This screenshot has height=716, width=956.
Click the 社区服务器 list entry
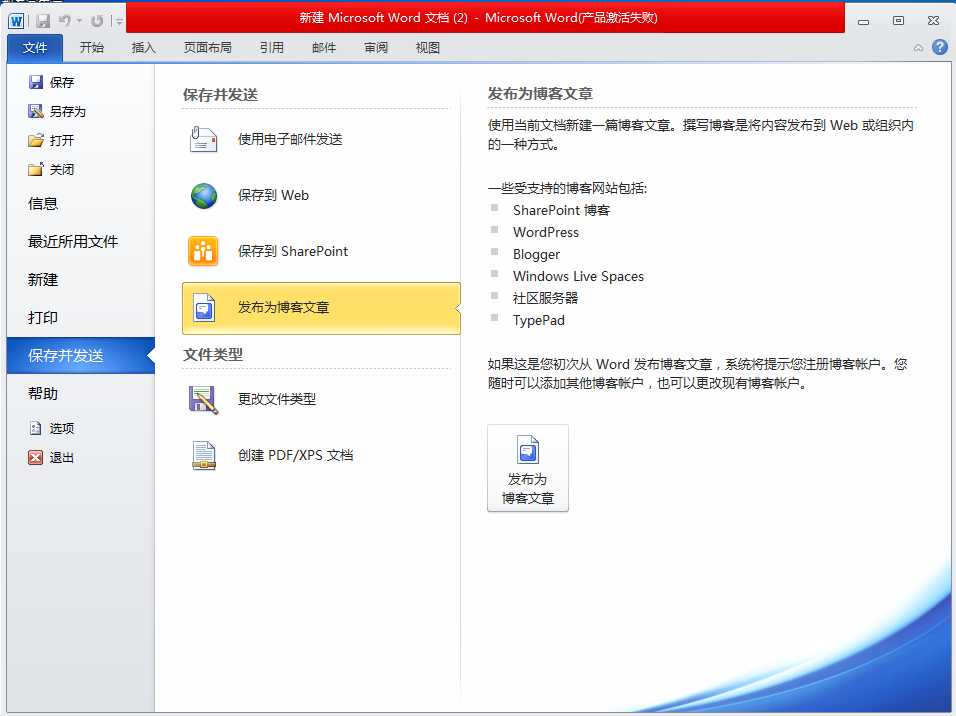click(545, 298)
